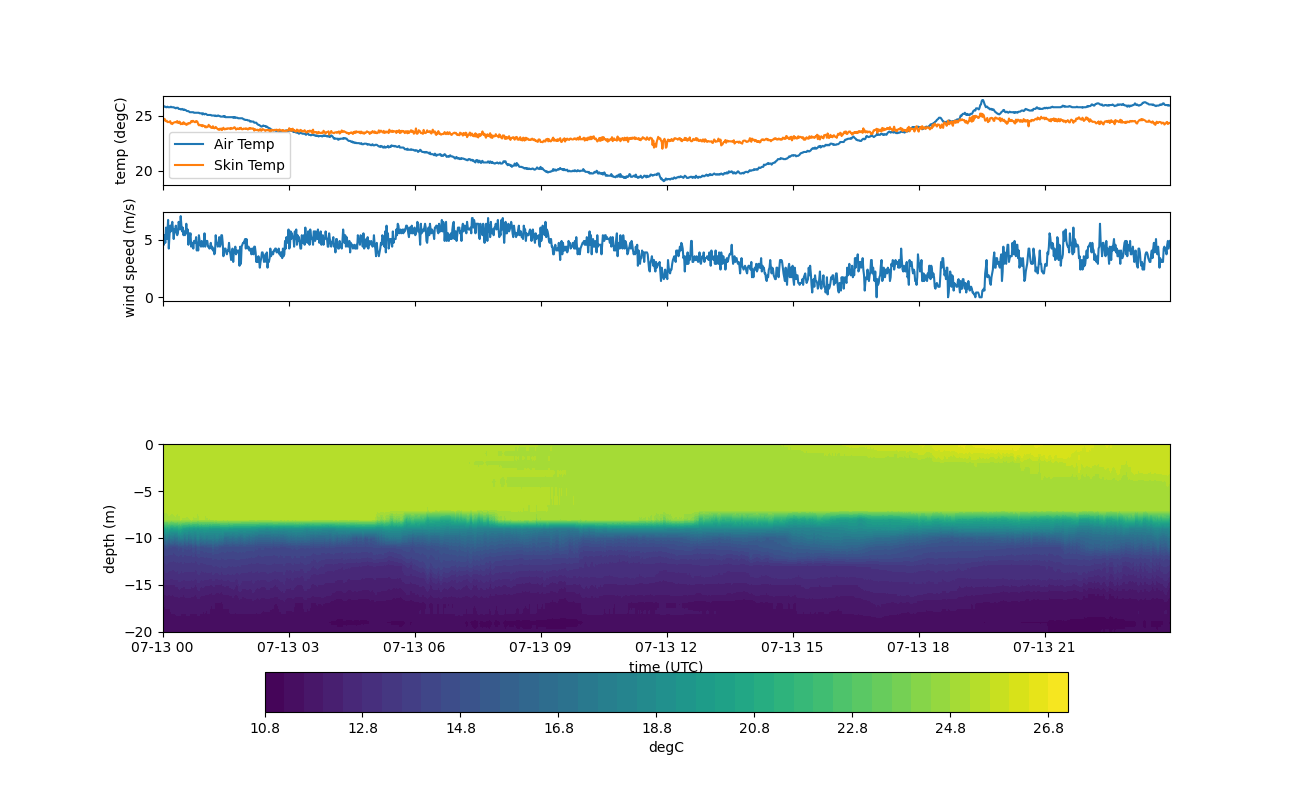
Task: Click the 07-13 06 time tick label
Action: [x=415, y=647]
